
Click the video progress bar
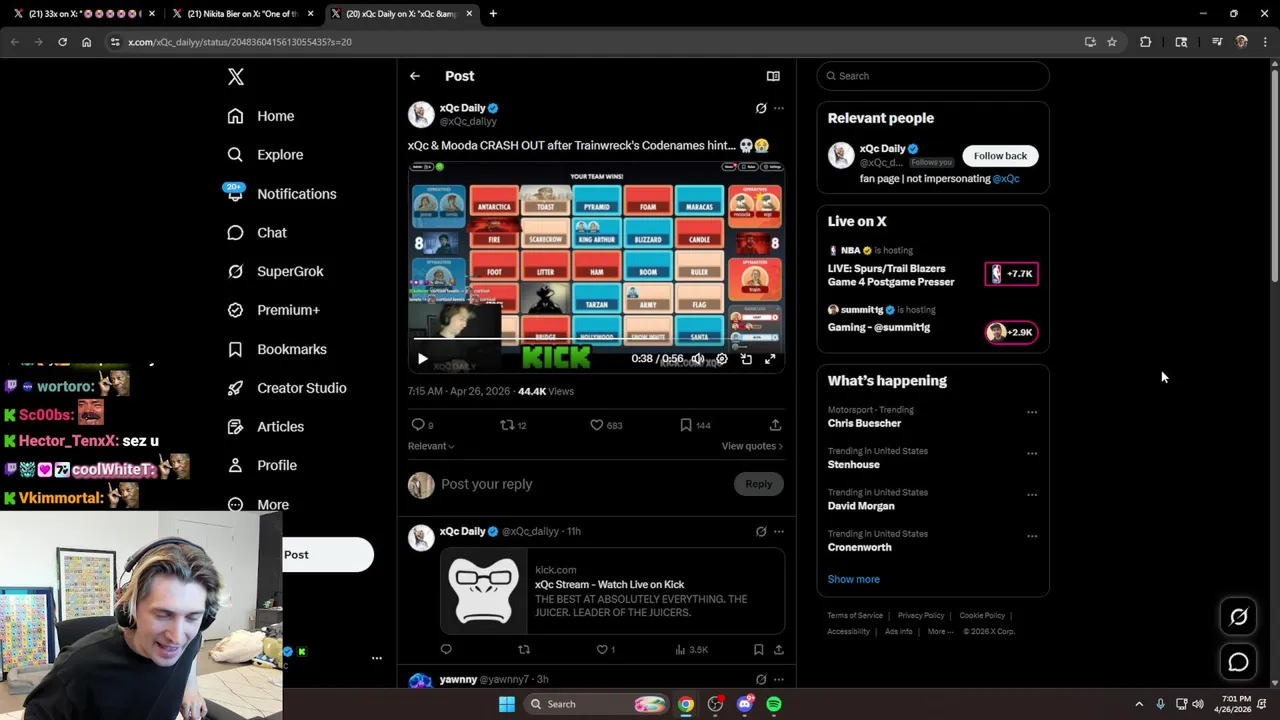tap(595, 340)
